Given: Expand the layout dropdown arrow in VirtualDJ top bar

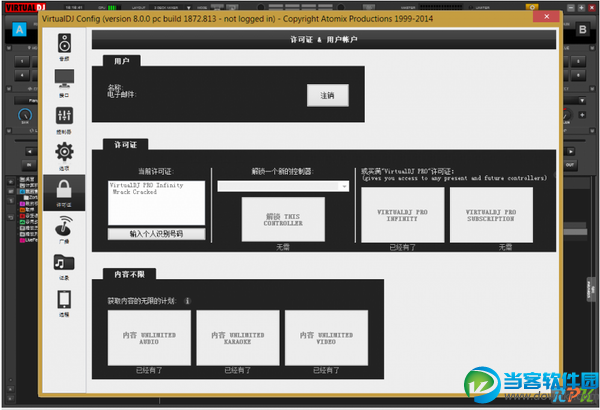Looking at the screenshot, I should (188, 7).
